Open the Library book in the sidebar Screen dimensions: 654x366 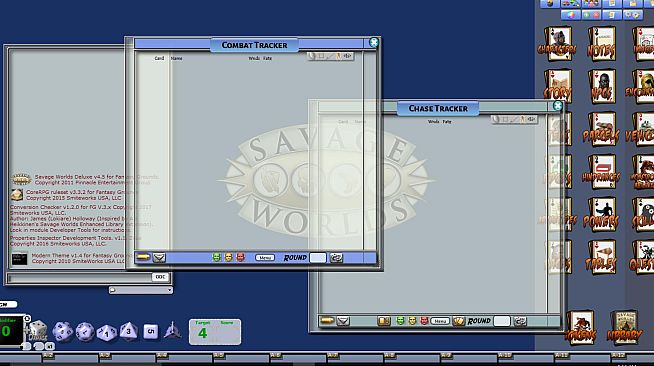pyautogui.click(x=624, y=328)
